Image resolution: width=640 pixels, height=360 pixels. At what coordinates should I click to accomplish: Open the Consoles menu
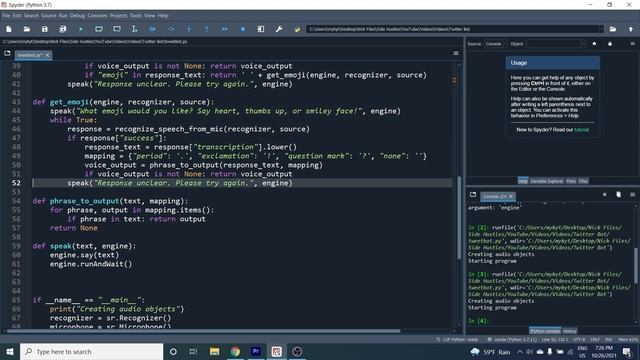97,16
